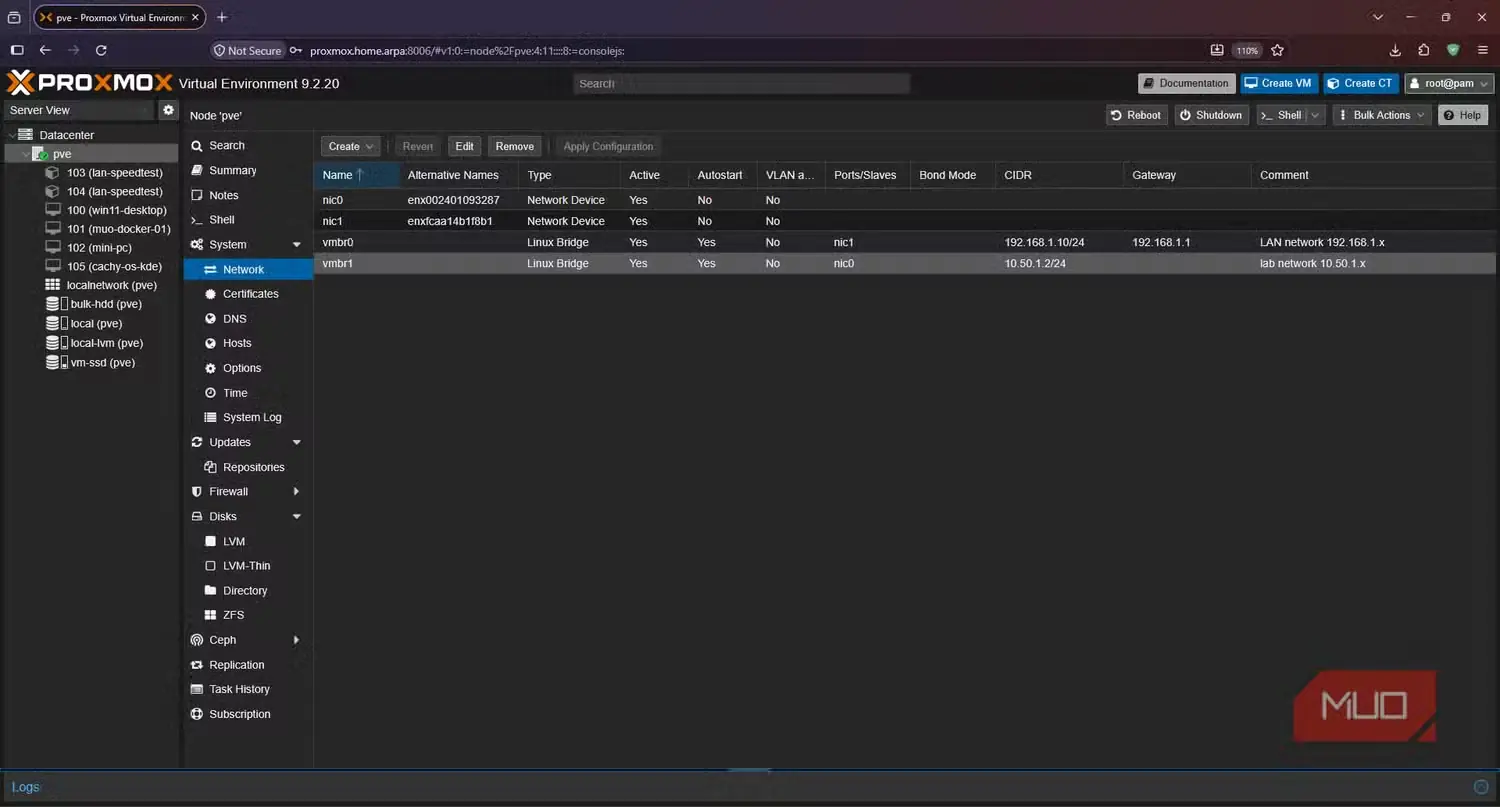Open the Server View gear settings icon
The height and width of the screenshot is (807, 1500).
click(168, 110)
